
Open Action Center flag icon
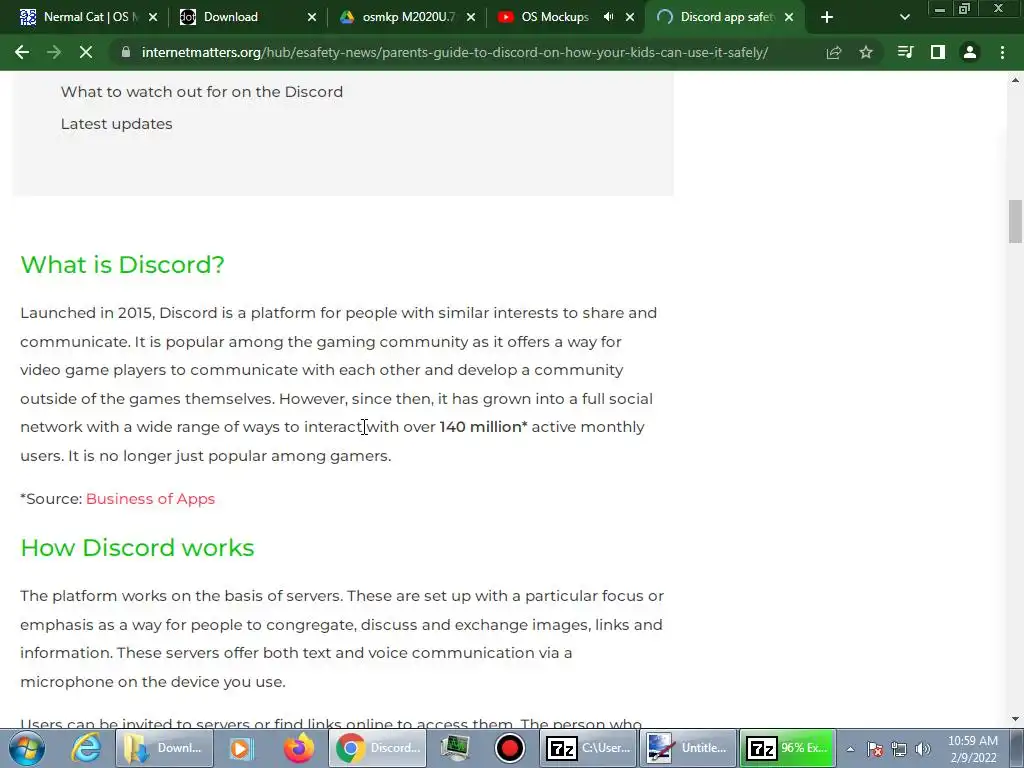pyautogui.click(x=875, y=749)
